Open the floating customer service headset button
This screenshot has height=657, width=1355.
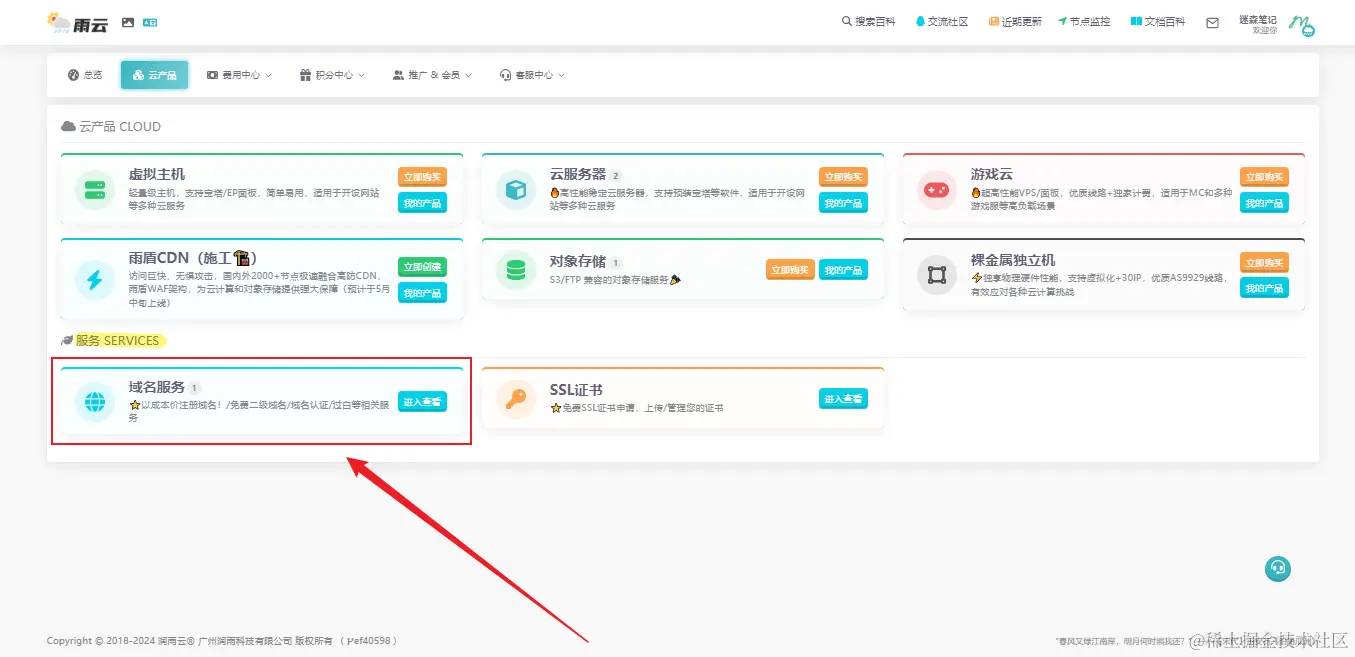point(1277,568)
